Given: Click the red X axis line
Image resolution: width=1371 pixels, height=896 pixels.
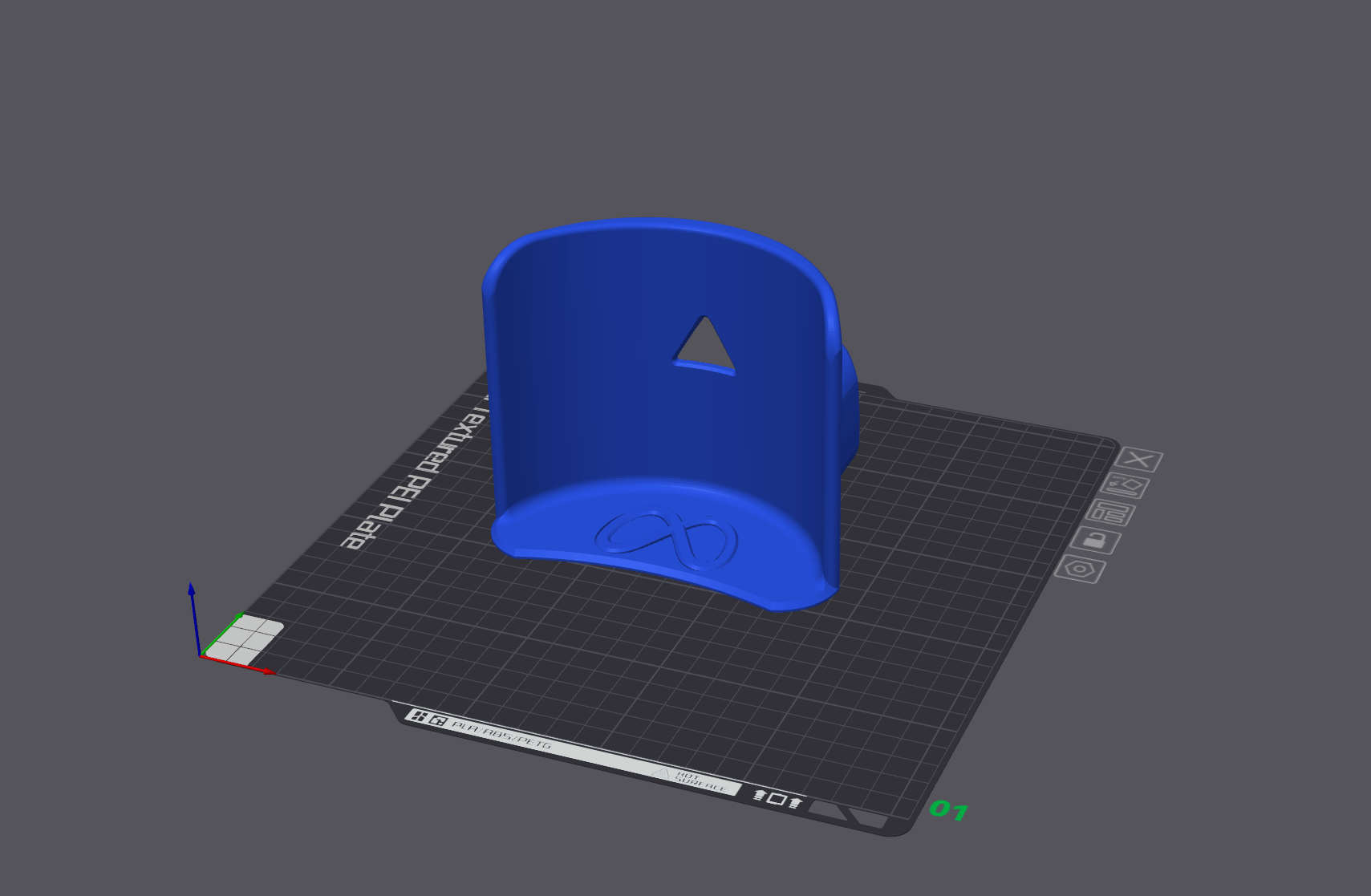Looking at the screenshot, I should [238, 665].
